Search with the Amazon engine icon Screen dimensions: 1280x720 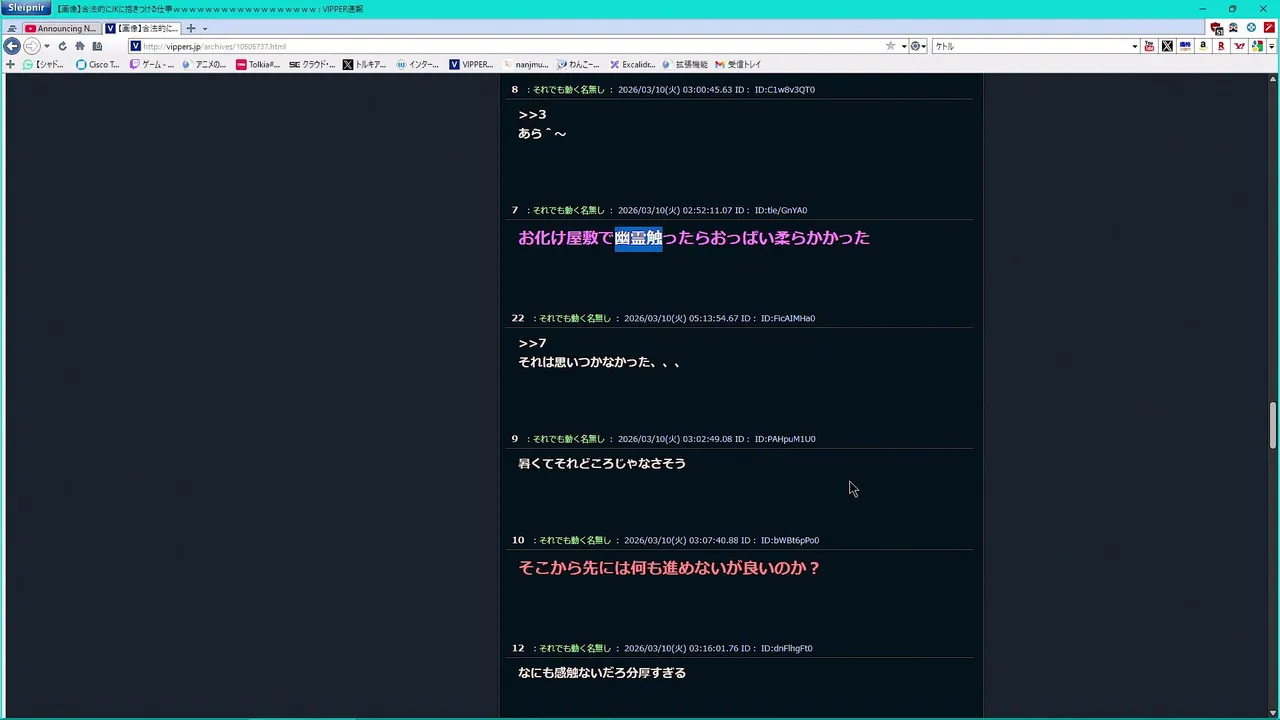coord(1203,46)
